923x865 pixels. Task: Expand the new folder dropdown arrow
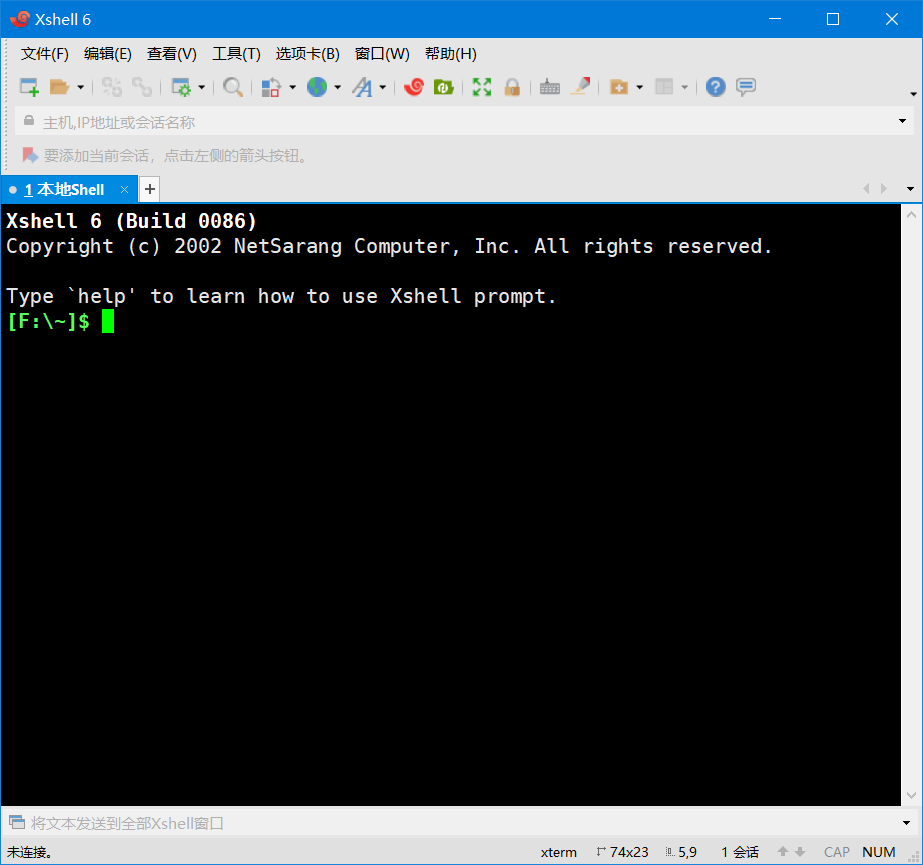[x=640, y=87]
